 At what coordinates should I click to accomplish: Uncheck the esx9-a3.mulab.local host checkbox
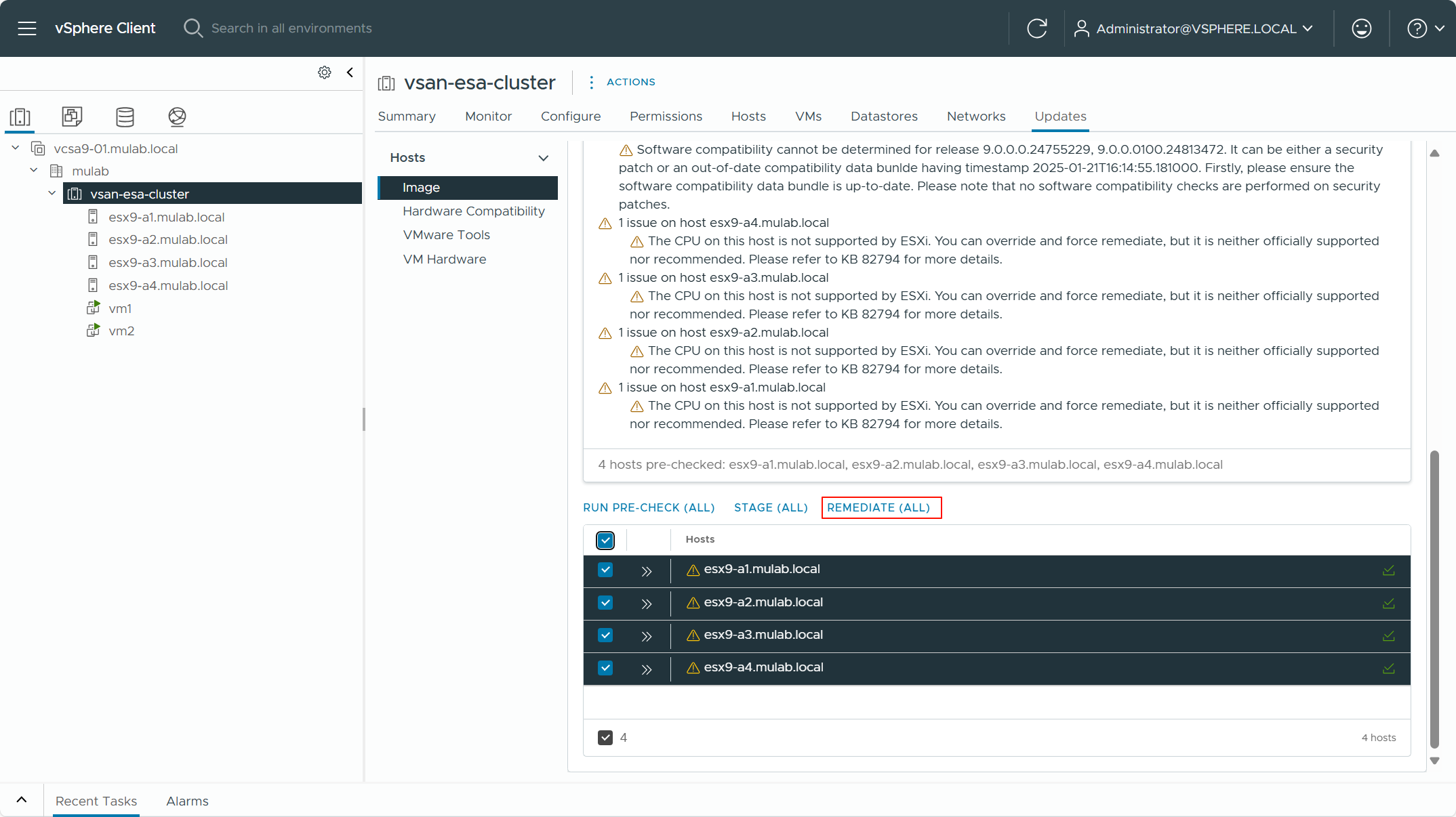pyautogui.click(x=605, y=635)
